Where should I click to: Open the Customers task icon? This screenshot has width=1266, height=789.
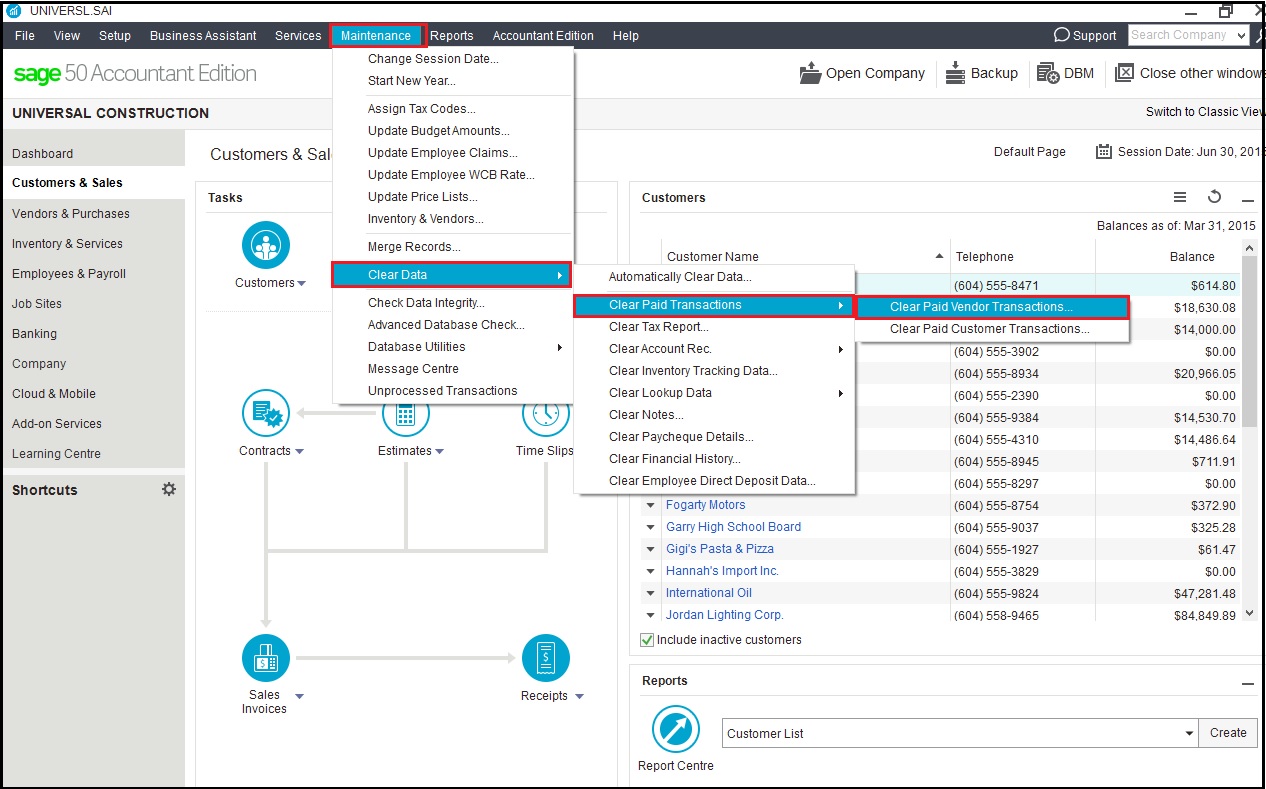(266, 246)
